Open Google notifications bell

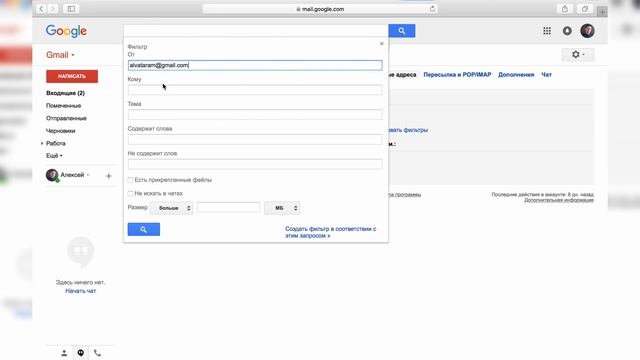pos(567,31)
